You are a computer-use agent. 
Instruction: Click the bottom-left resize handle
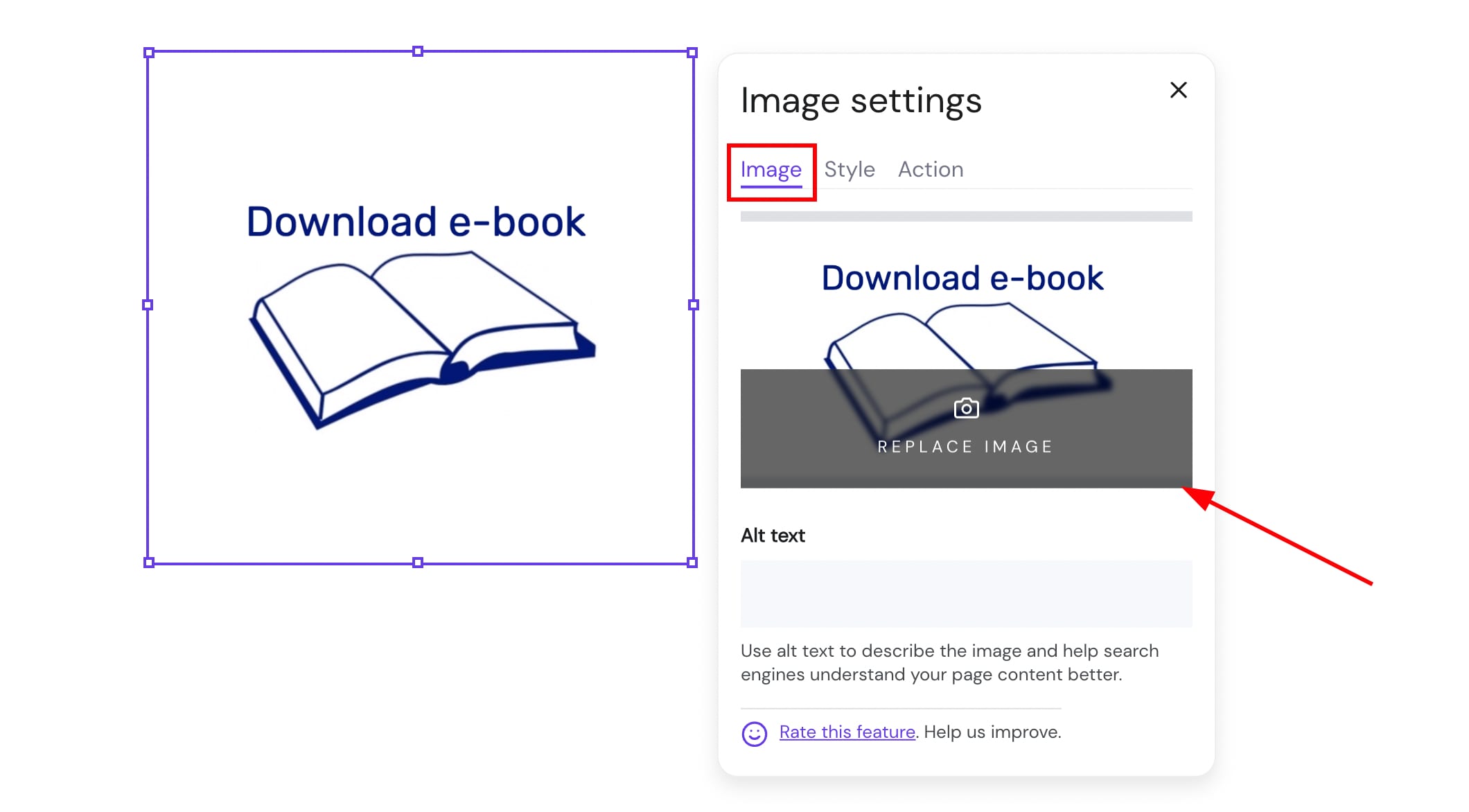[x=148, y=563]
